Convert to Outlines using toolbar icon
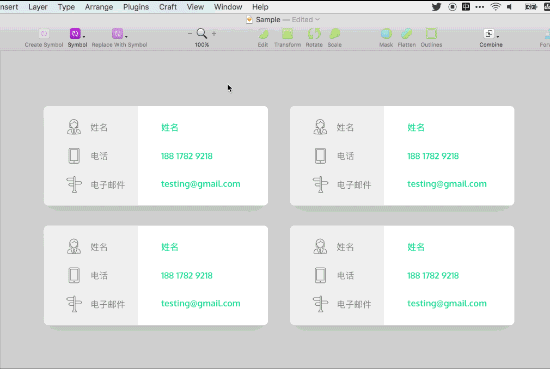 (x=431, y=34)
